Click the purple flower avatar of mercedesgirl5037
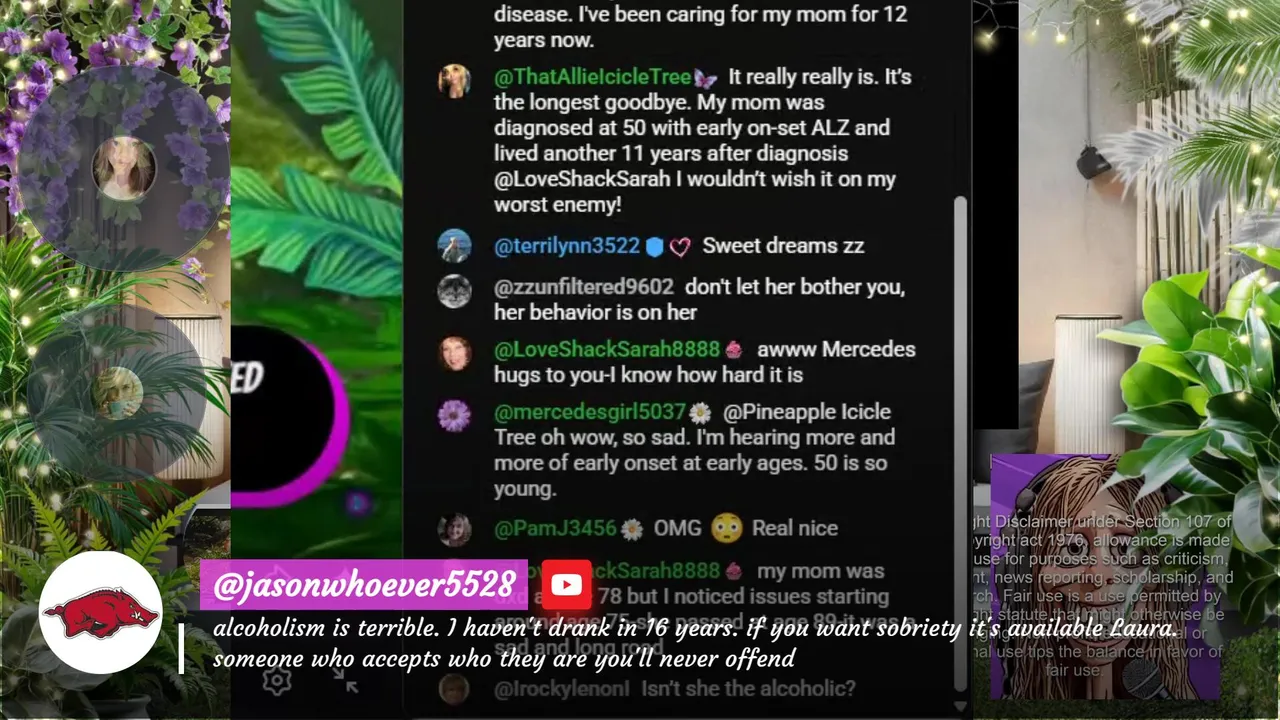 pos(455,415)
